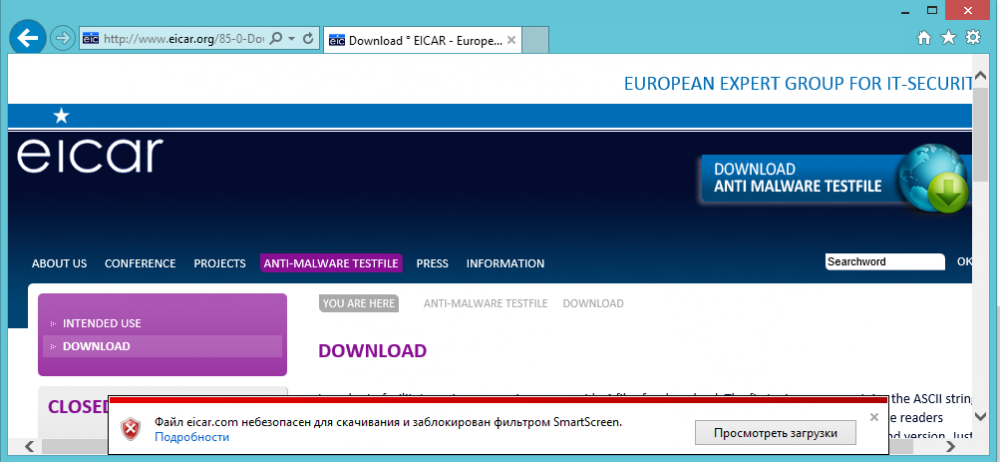
Task: Click the browser Forward arrow button
Action: click(x=62, y=38)
